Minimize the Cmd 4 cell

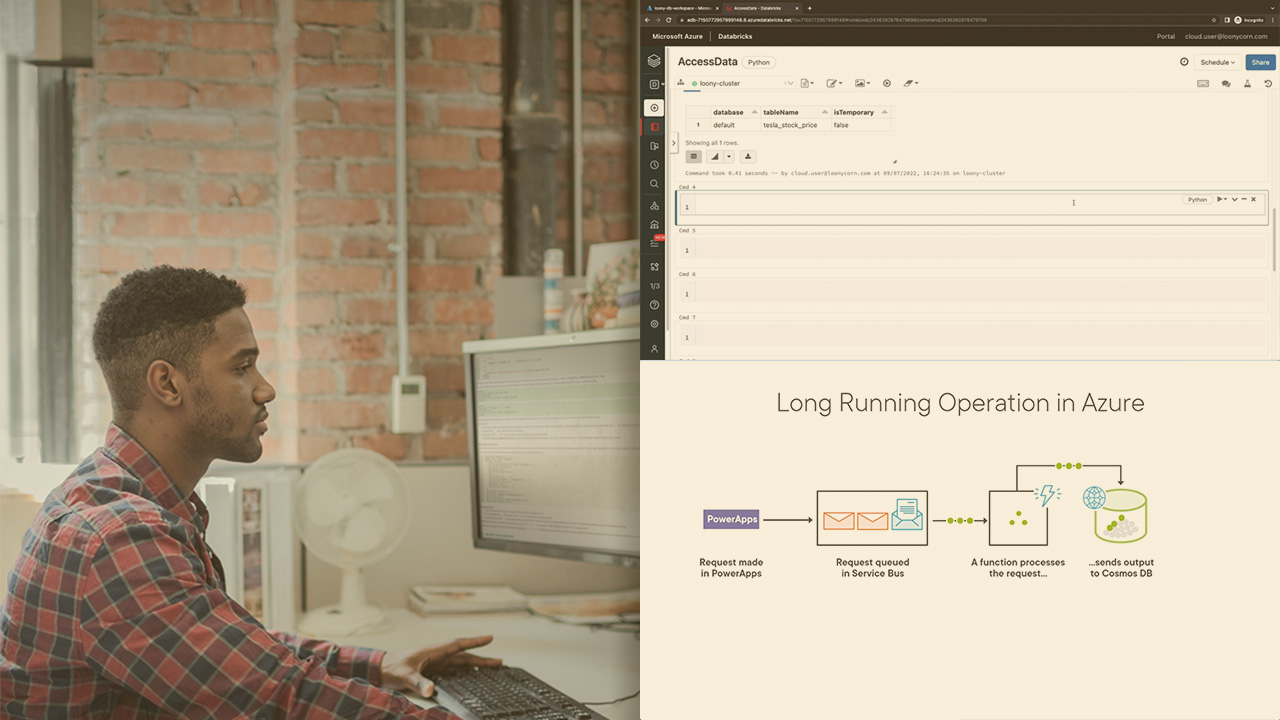pos(1244,199)
